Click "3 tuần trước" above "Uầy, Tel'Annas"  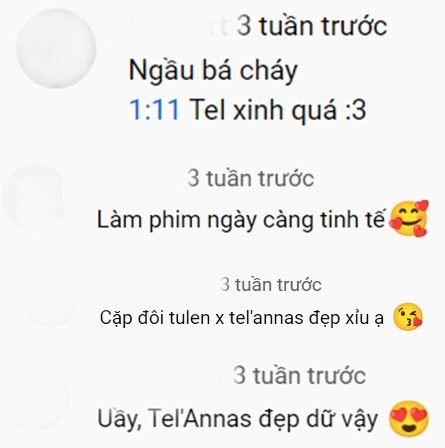299,375
